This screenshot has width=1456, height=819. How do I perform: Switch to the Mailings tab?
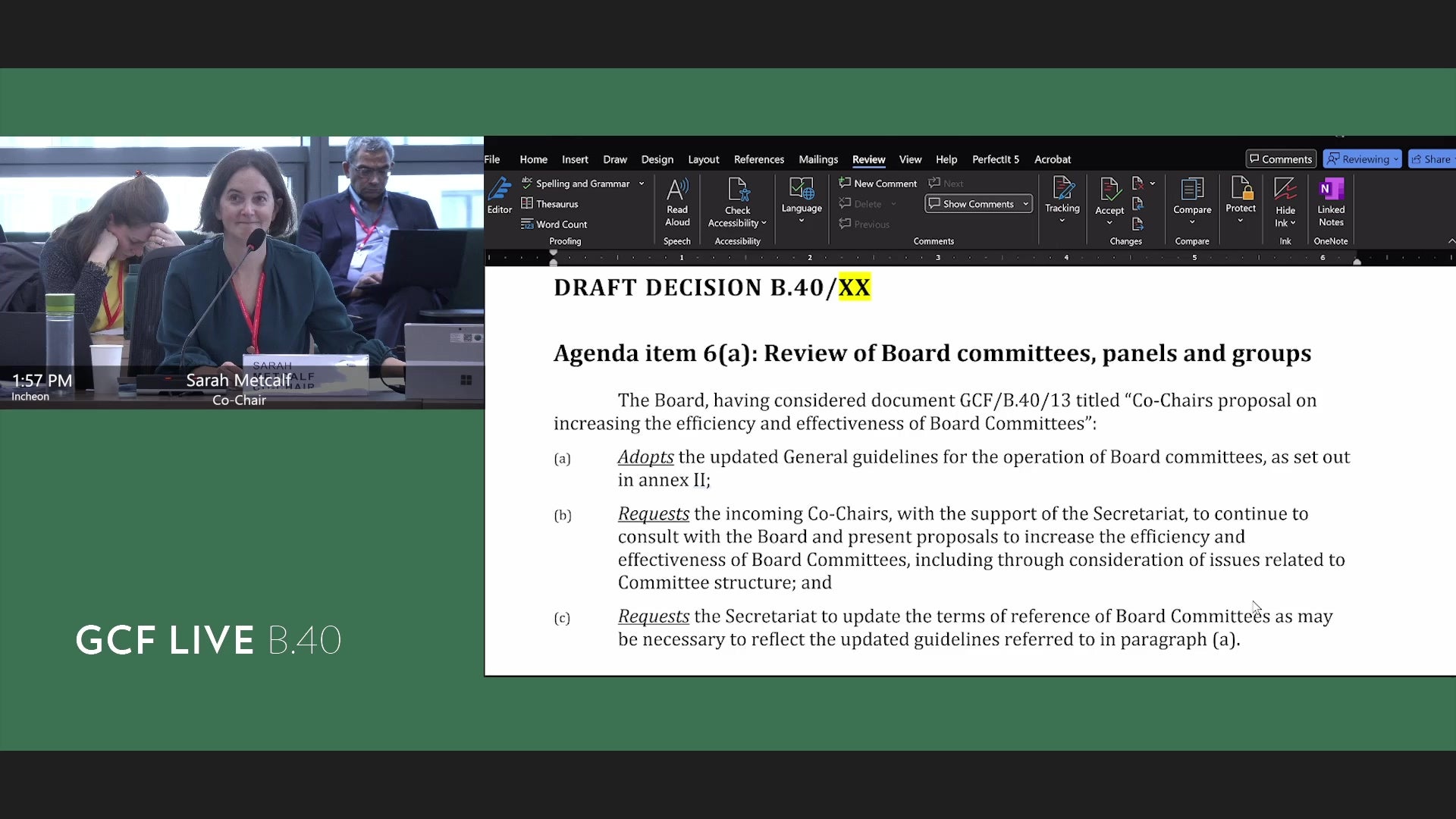tap(818, 159)
